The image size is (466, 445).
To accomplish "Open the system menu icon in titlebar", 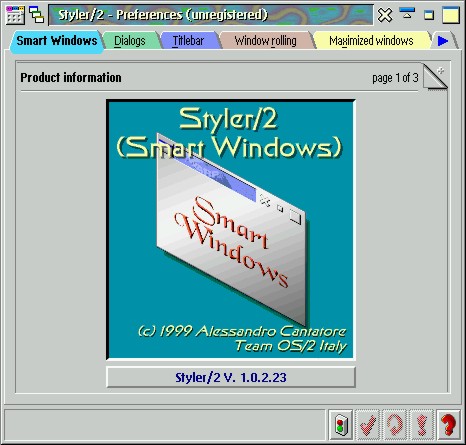I will click(15, 15).
